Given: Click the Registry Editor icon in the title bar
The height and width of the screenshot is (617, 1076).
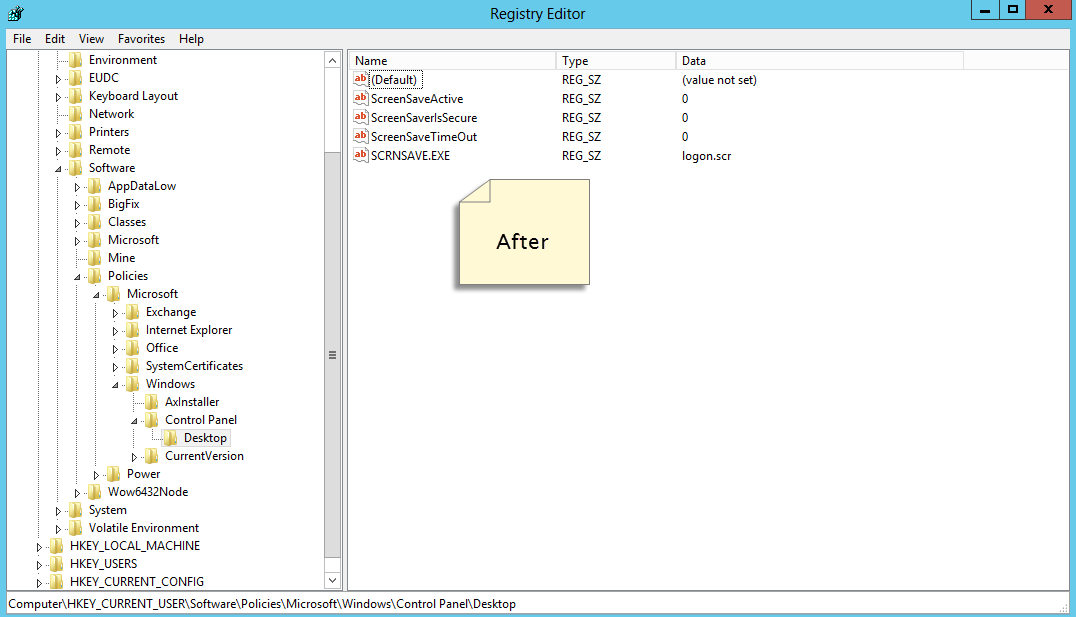Looking at the screenshot, I should [13, 13].
